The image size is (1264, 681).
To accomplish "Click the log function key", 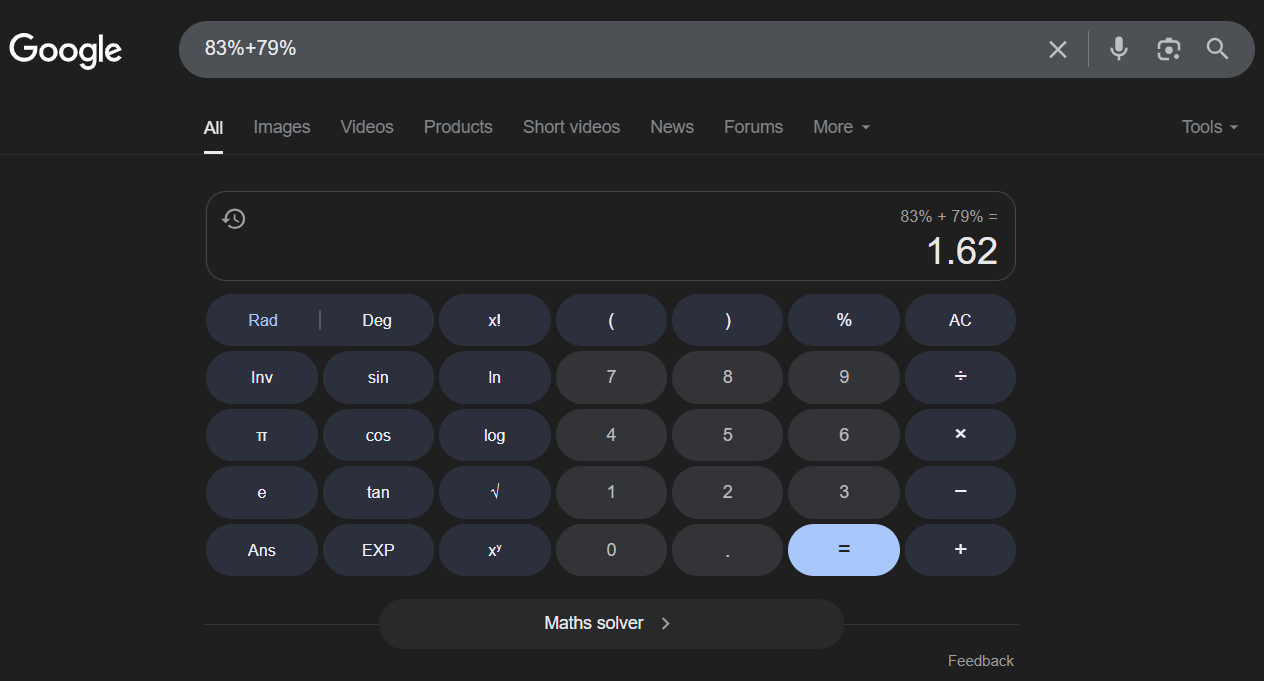I will [x=495, y=435].
